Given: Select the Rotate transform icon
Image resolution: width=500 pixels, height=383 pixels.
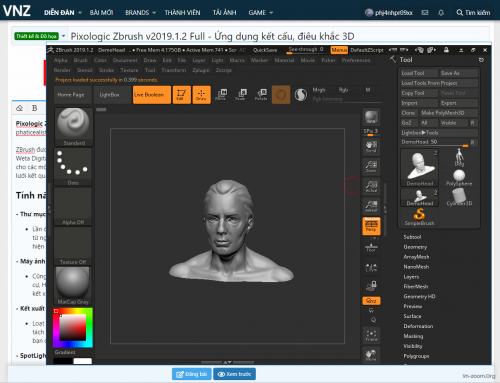Looking at the screenshot, I should point(261,95).
